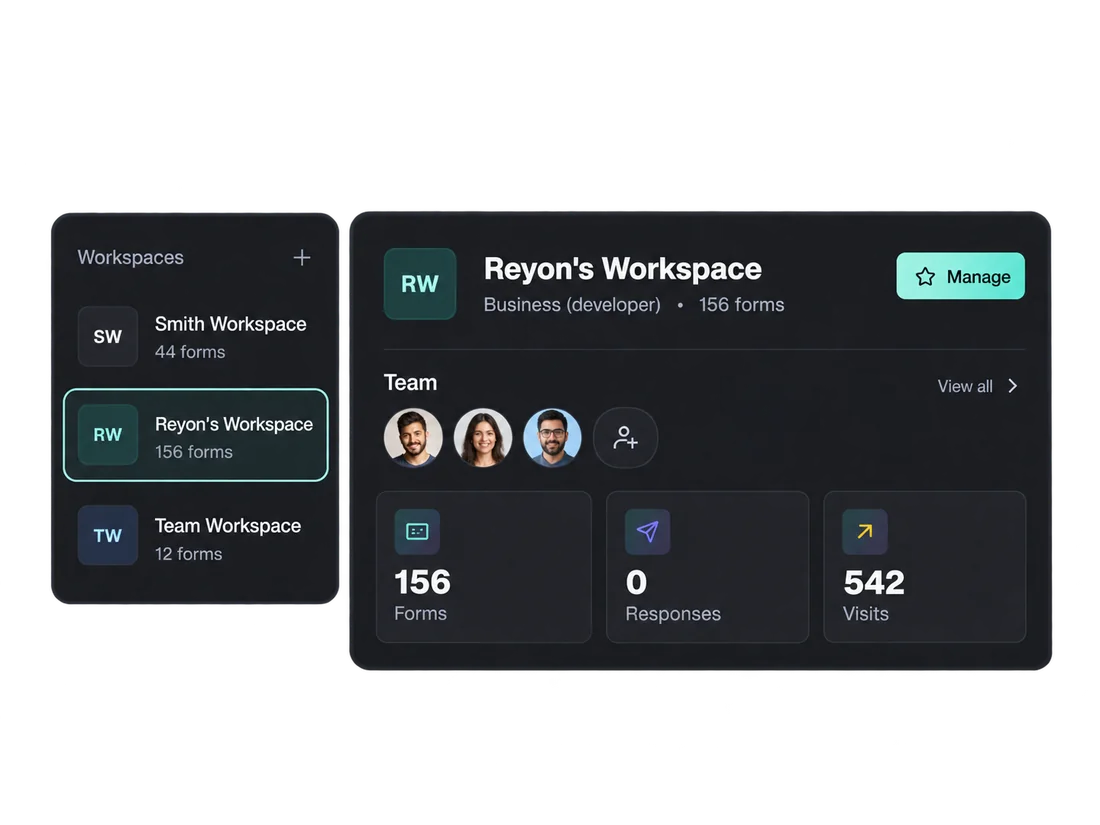Screen dimensions: 1100x825
Task: Add a new workspace with plus icon
Action: 302,257
